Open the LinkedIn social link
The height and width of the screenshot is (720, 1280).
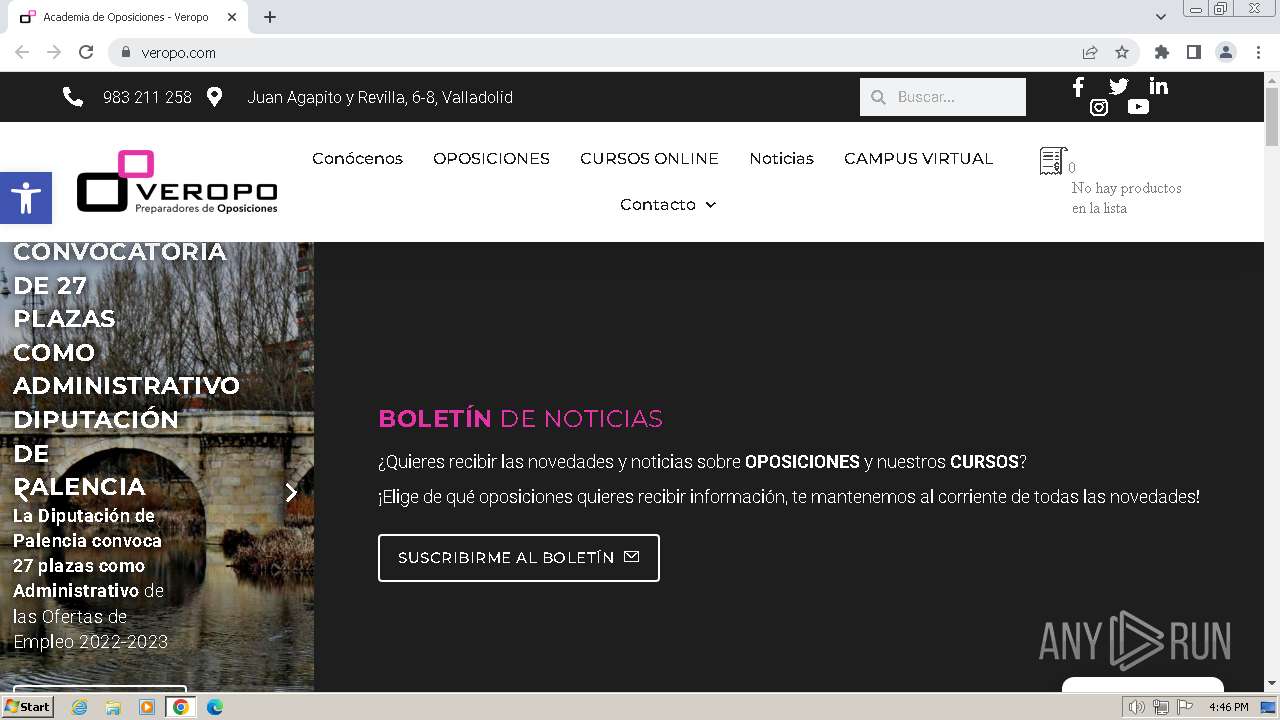(x=1158, y=87)
